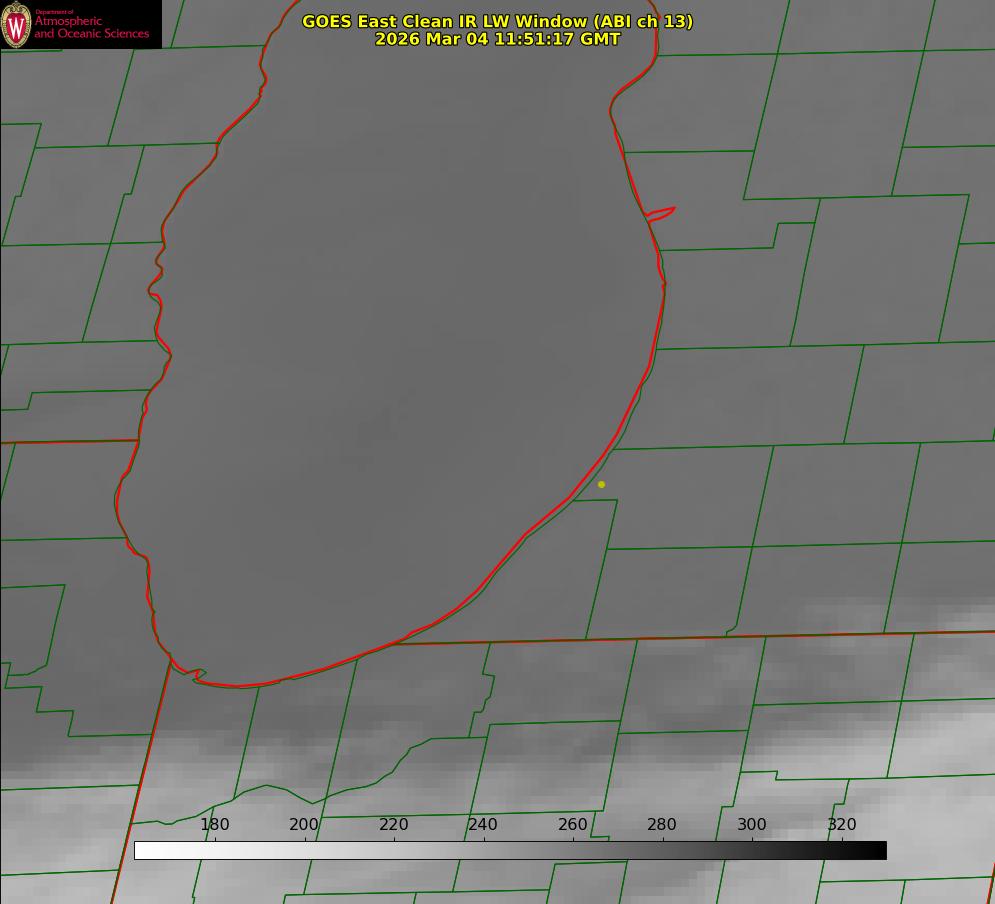Screen dimensions: 995x904
Task: Select the 220 temperature scale label
Action: [x=394, y=824]
